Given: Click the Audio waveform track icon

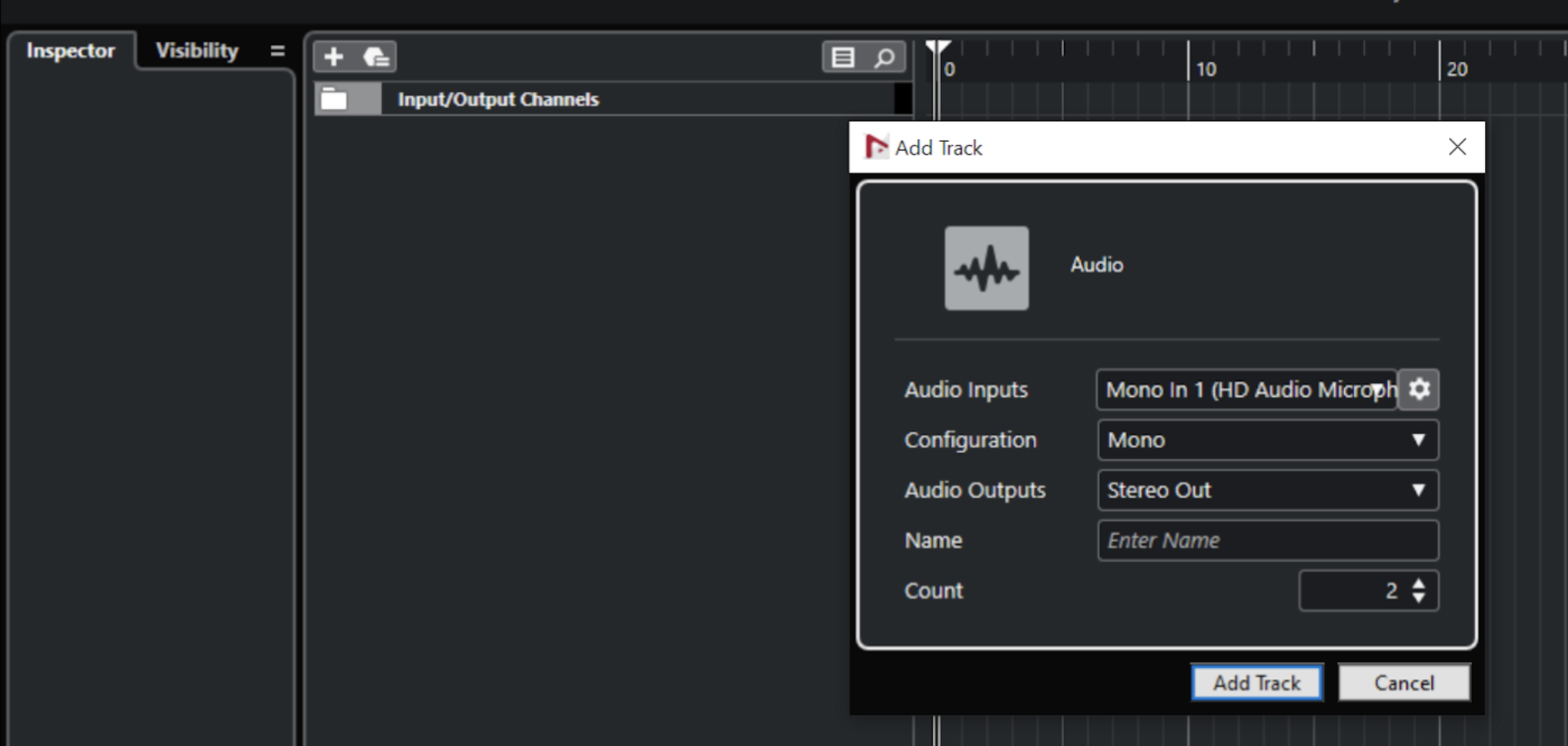Looking at the screenshot, I should click(986, 268).
